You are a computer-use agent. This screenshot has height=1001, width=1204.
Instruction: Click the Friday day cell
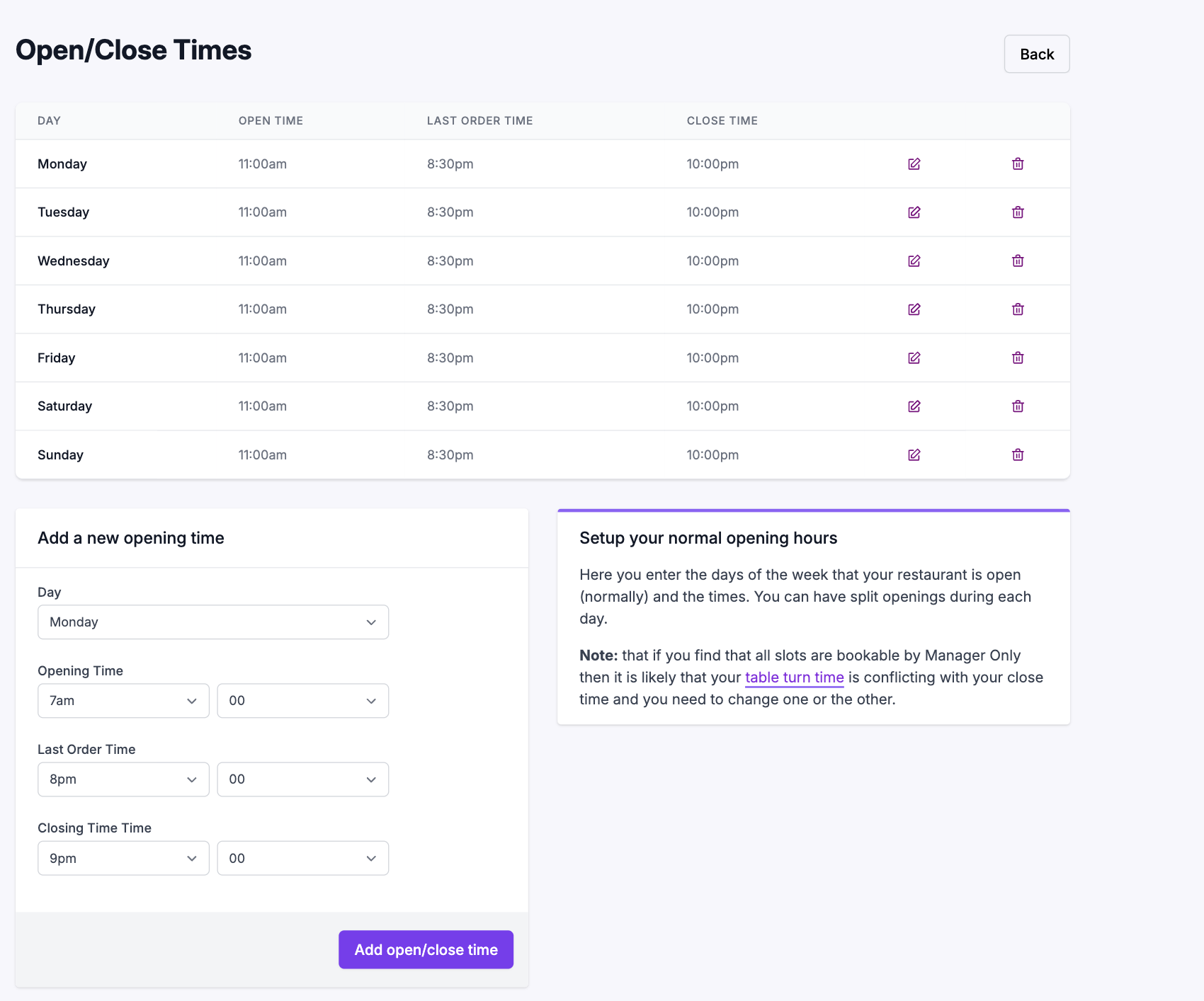pos(57,358)
